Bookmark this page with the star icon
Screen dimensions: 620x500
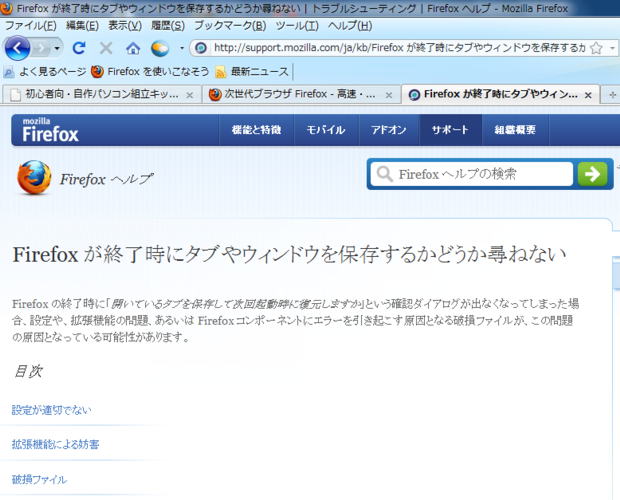click(x=596, y=48)
